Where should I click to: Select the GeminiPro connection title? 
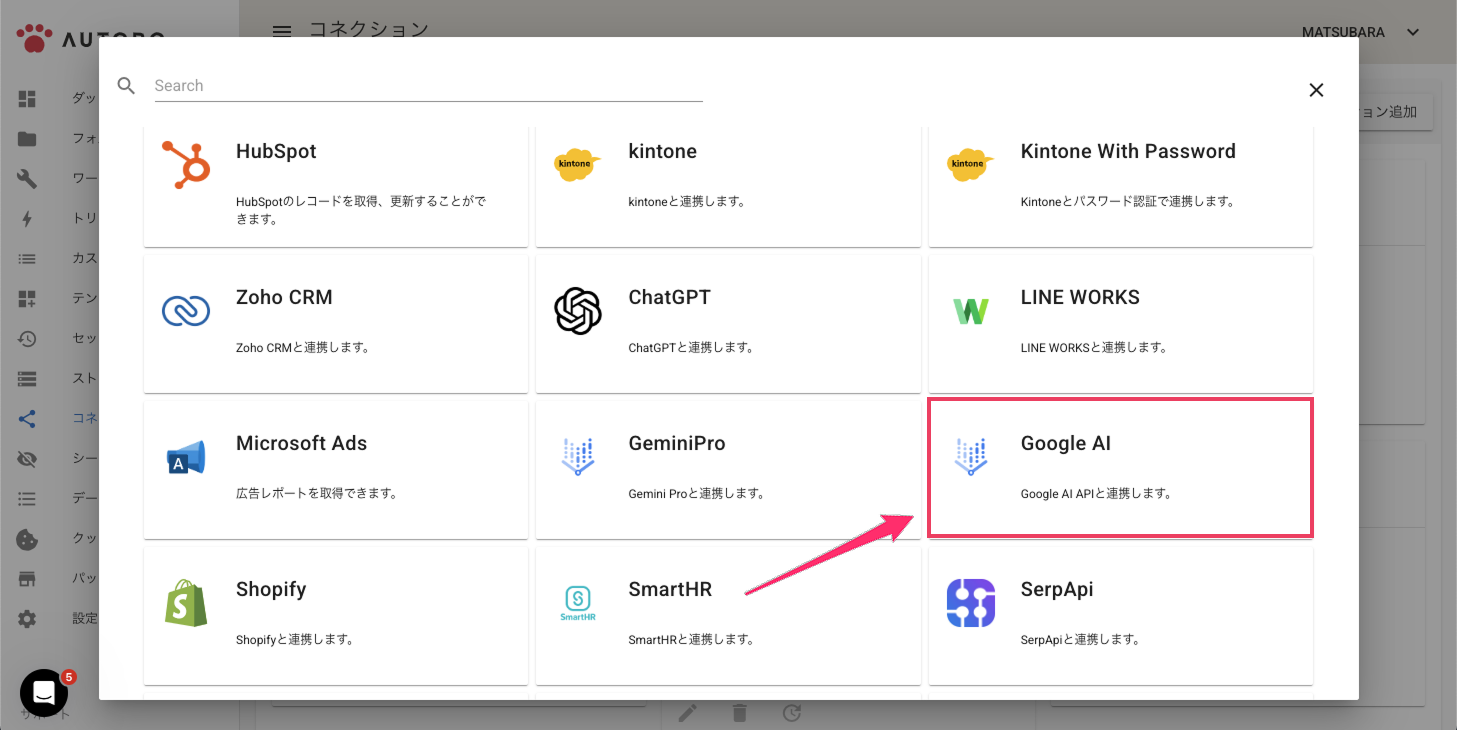tap(677, 444)
